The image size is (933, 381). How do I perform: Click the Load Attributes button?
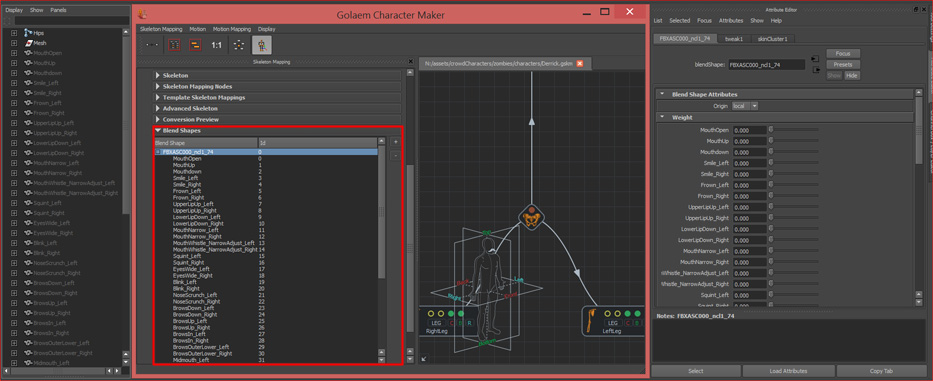(x=788, y=371)
